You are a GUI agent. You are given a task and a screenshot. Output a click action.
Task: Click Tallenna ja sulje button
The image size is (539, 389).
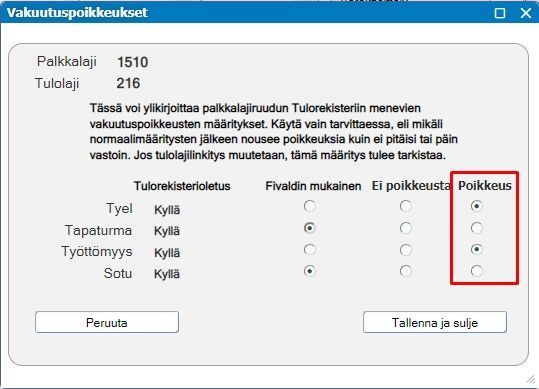pos(435,322)
